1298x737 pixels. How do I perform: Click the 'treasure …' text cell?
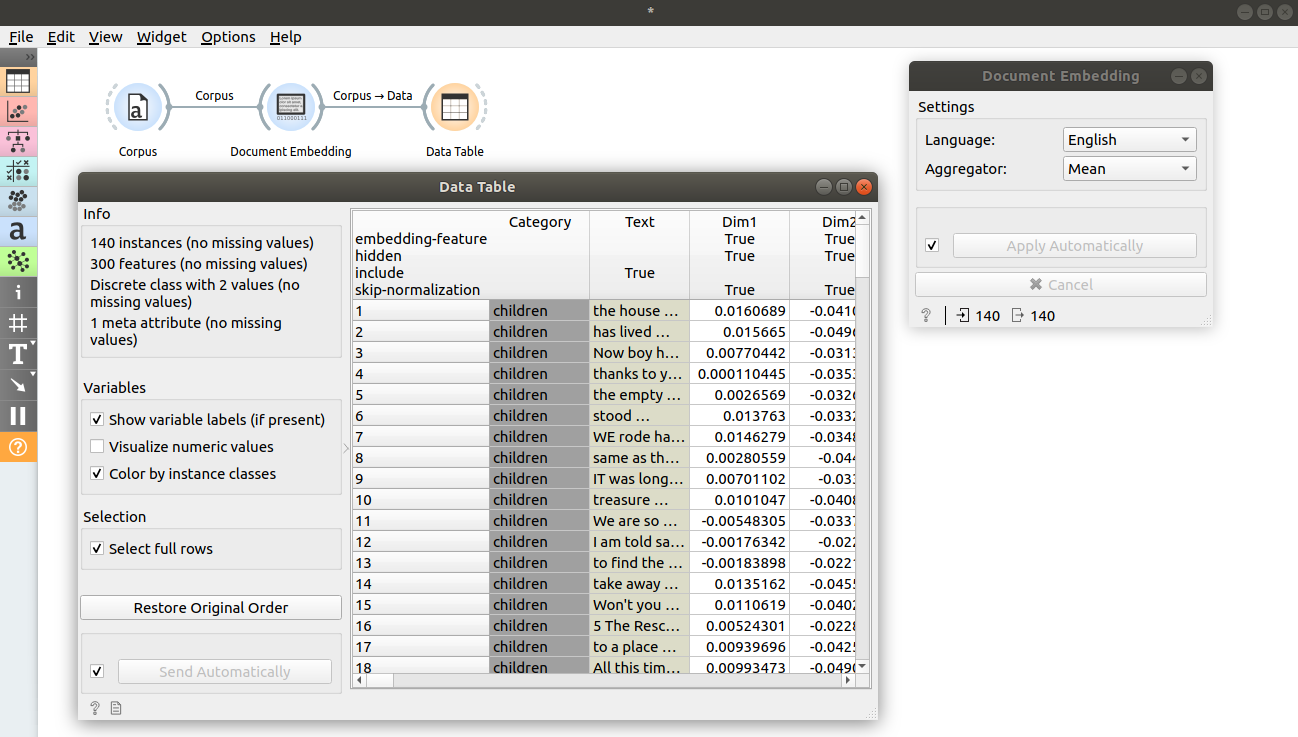coord(639,500)
